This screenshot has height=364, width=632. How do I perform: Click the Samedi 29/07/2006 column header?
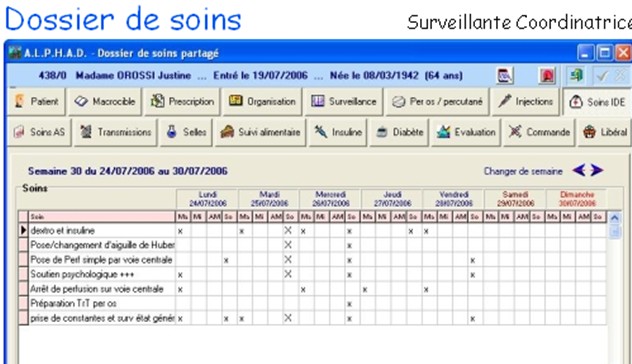515,199
